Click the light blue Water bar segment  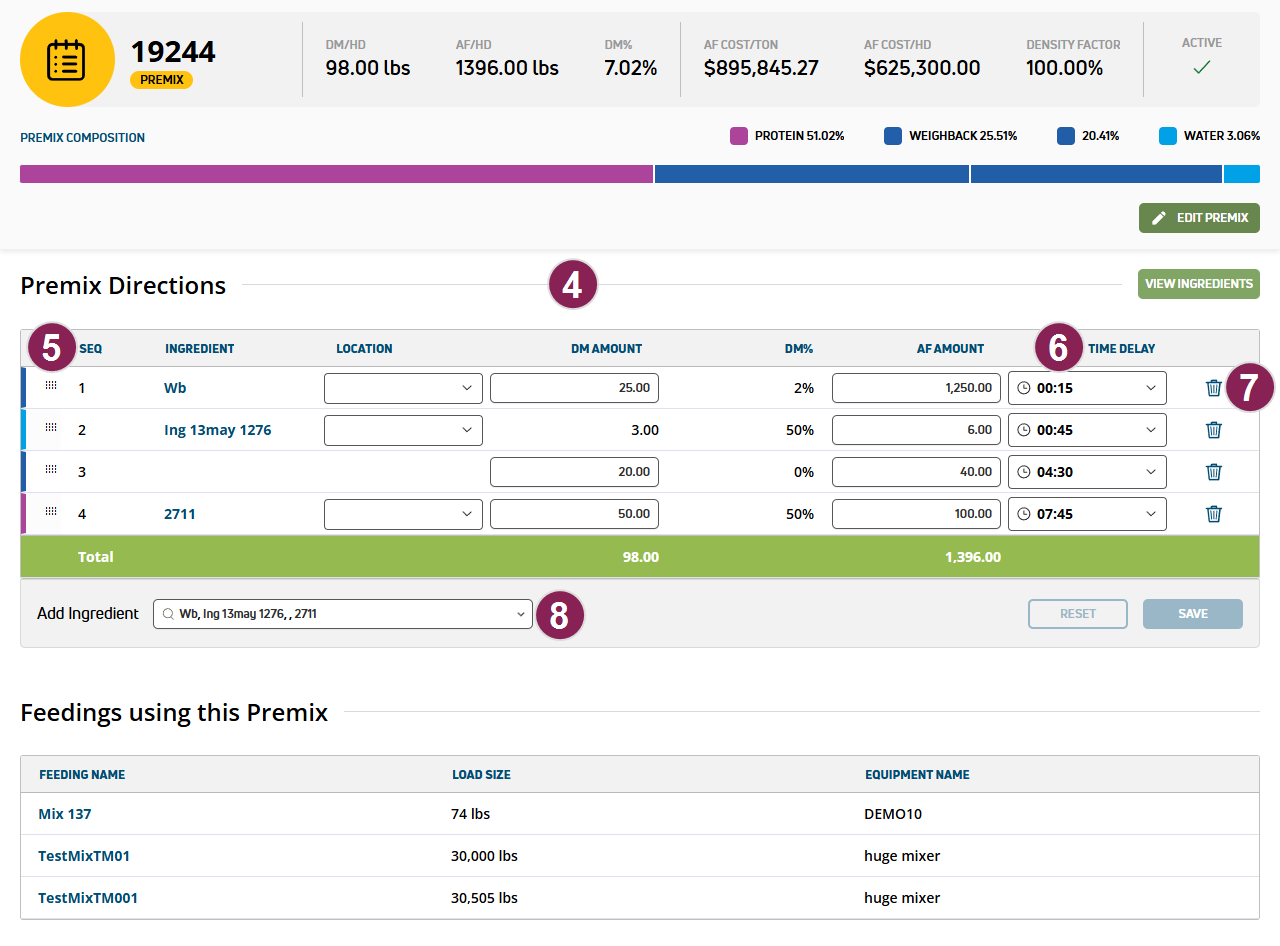click(x=1241, y=174)
